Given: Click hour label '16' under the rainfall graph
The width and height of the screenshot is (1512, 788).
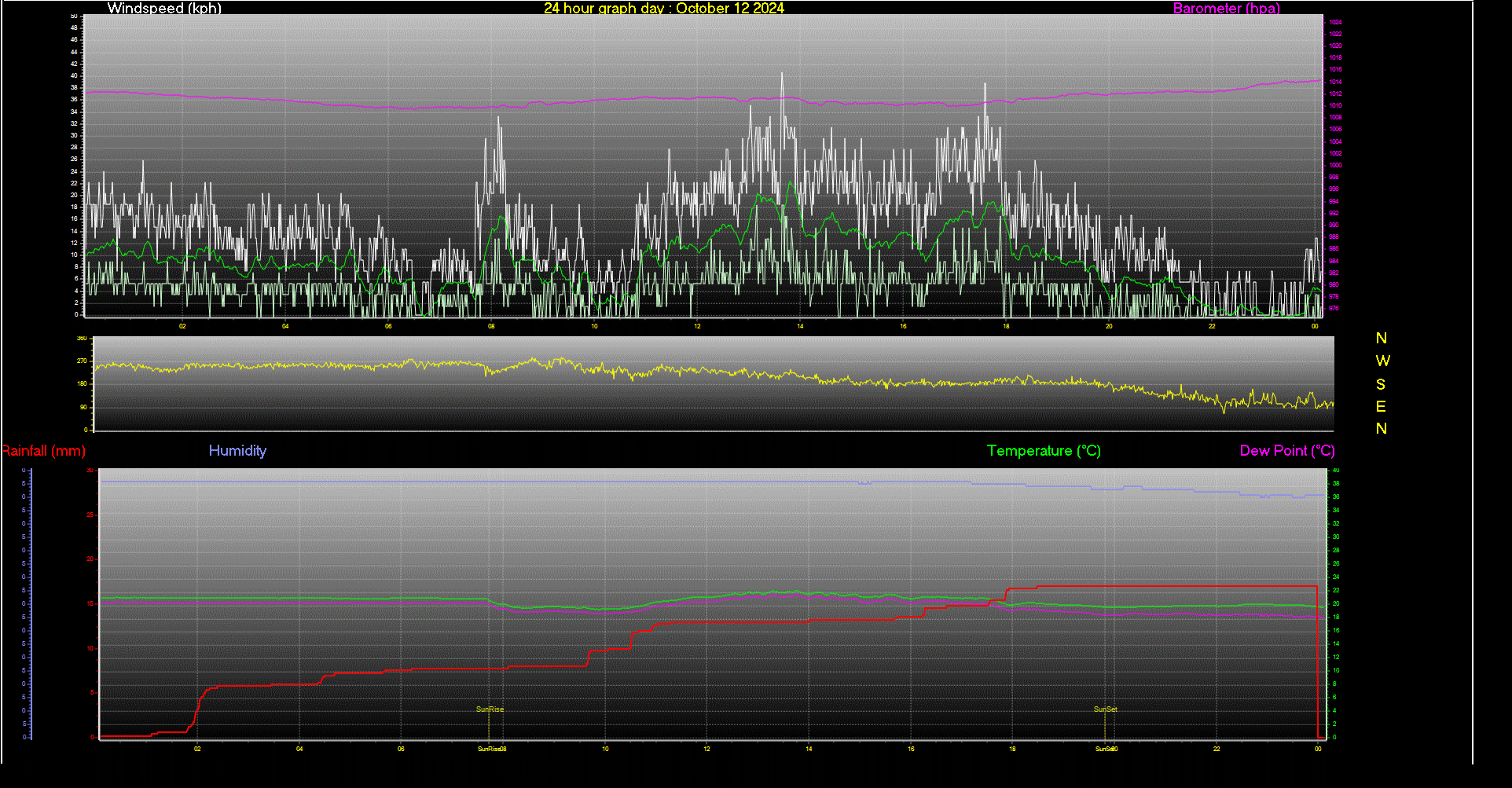Looking at the screenshot, I should coord(911,749).
